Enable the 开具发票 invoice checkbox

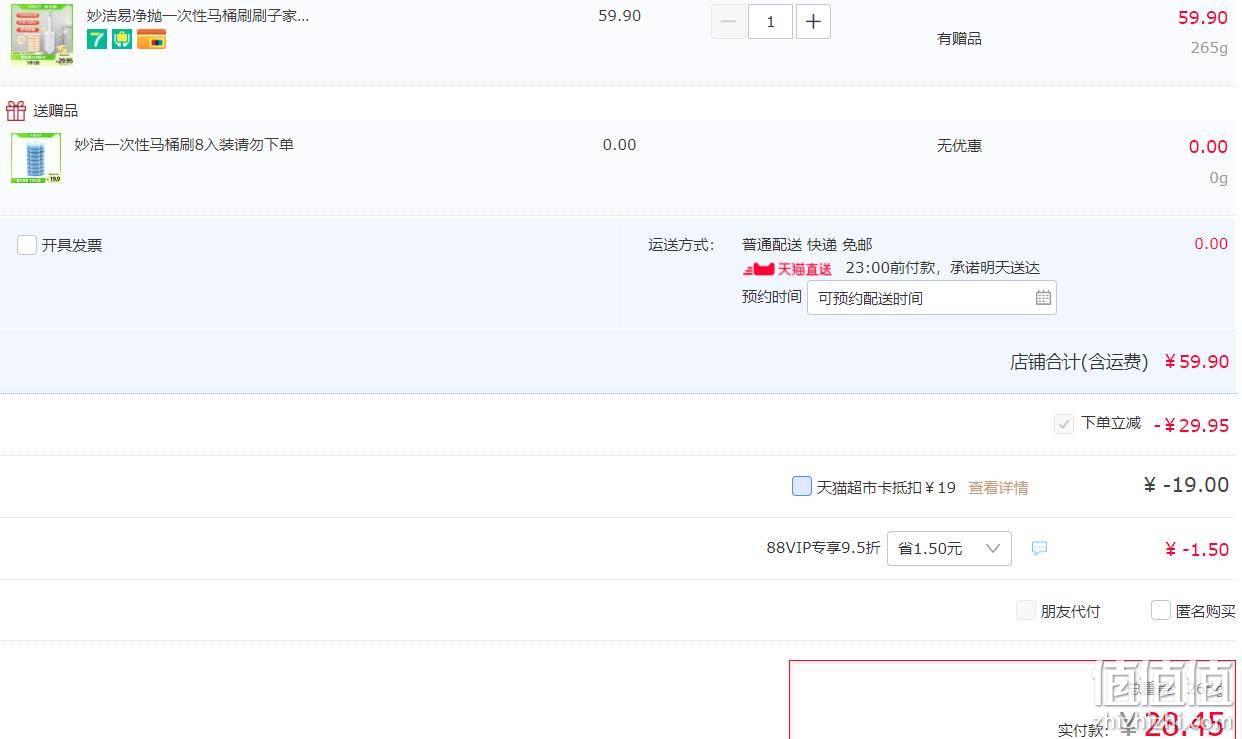(x=27, y=245)
